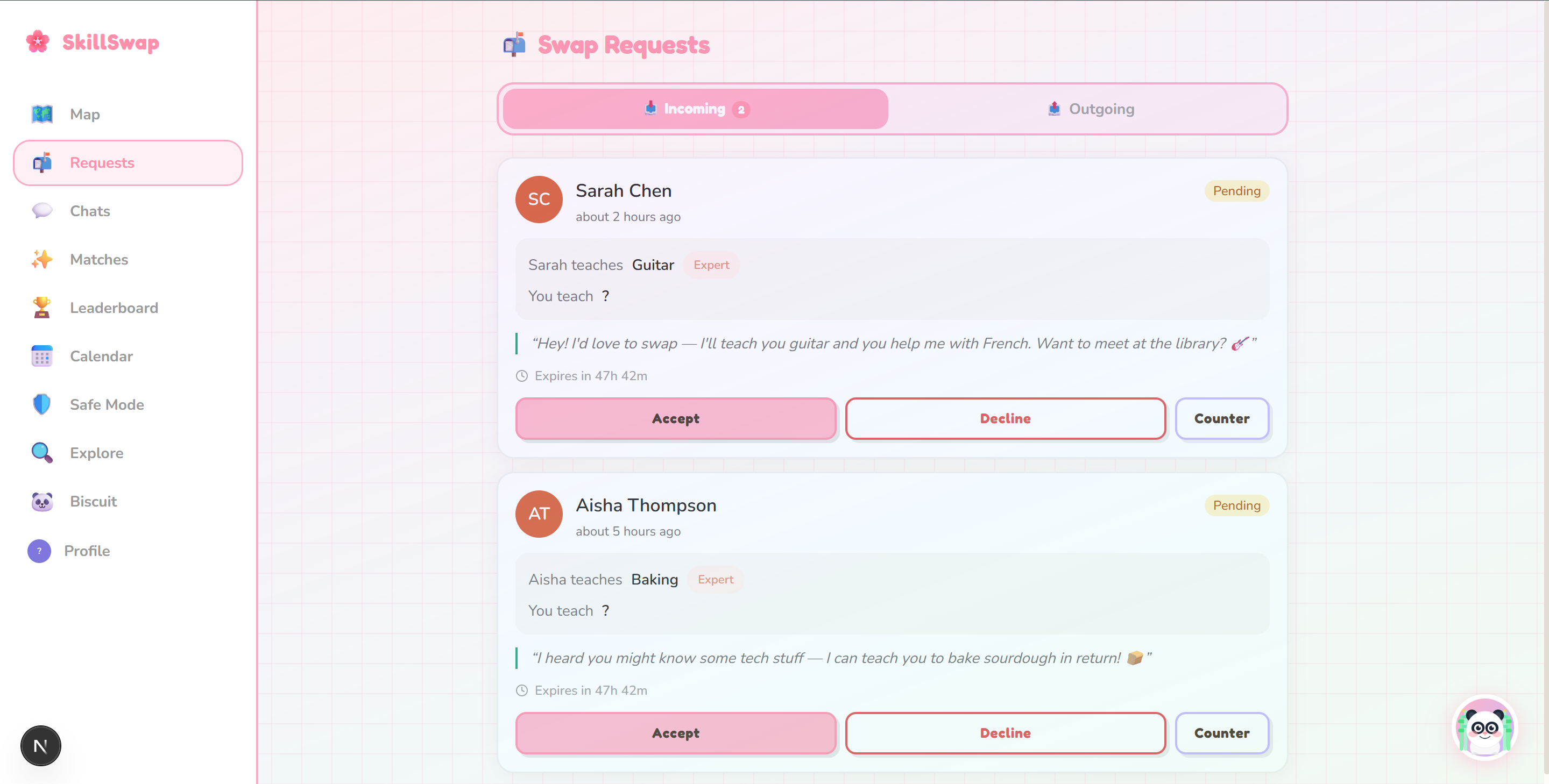The image size is (1549, 784).
Task: Decline Sarah Chen's swap request
Action: [x=1005, y=419]
